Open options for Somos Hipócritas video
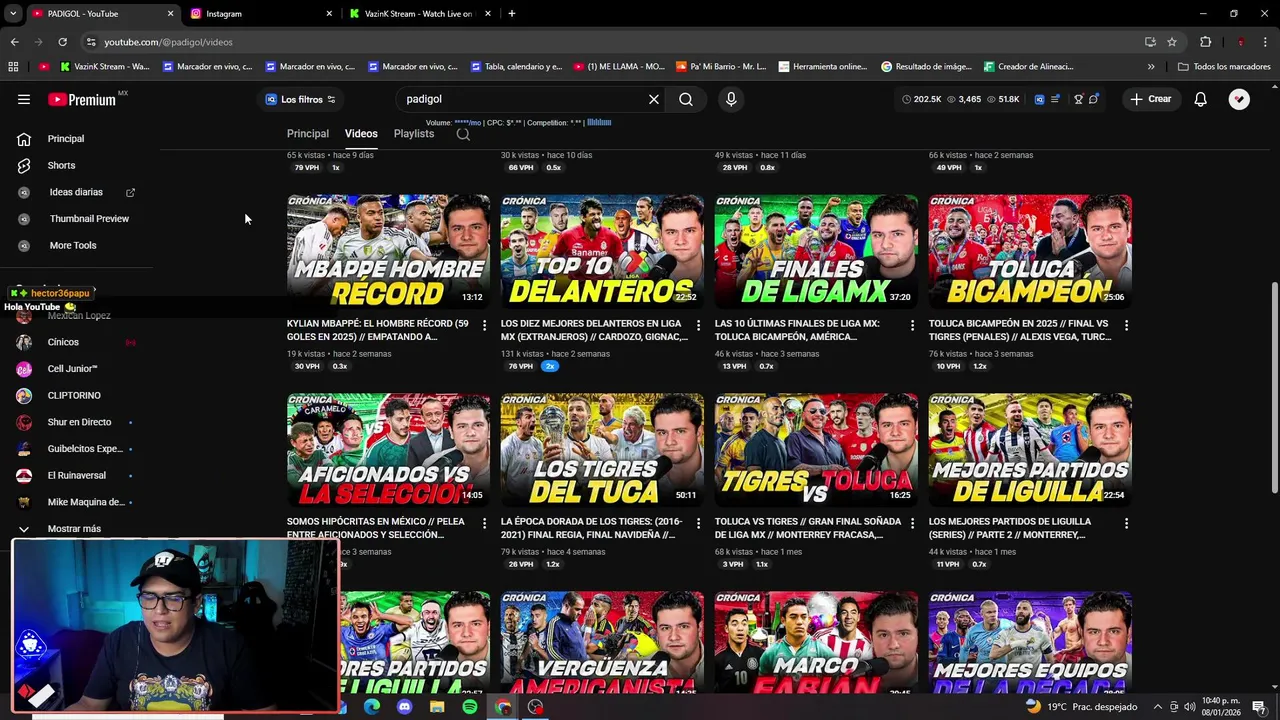 [x=485, y=523]
